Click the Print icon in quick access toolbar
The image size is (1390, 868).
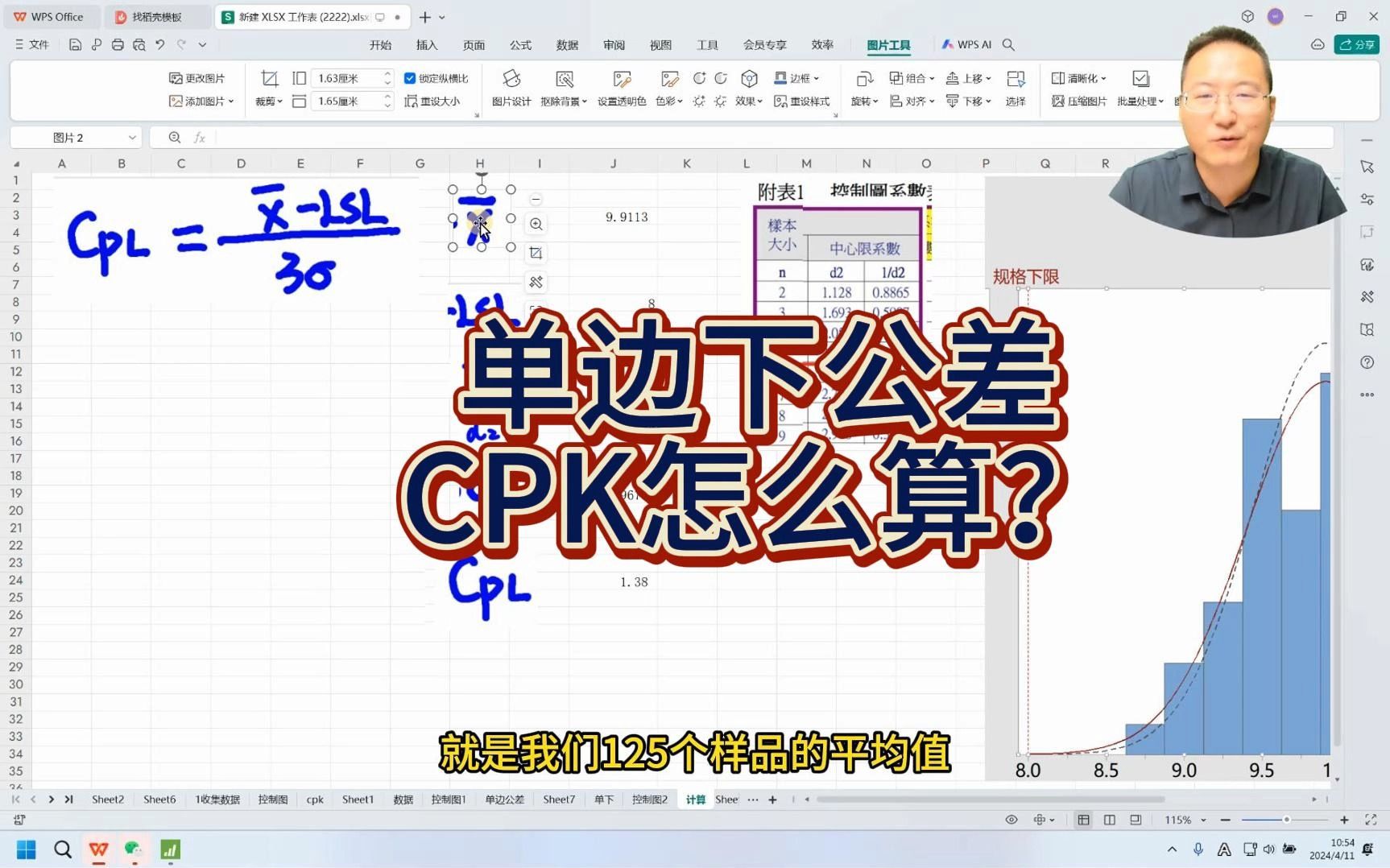(x=118, y=45)
